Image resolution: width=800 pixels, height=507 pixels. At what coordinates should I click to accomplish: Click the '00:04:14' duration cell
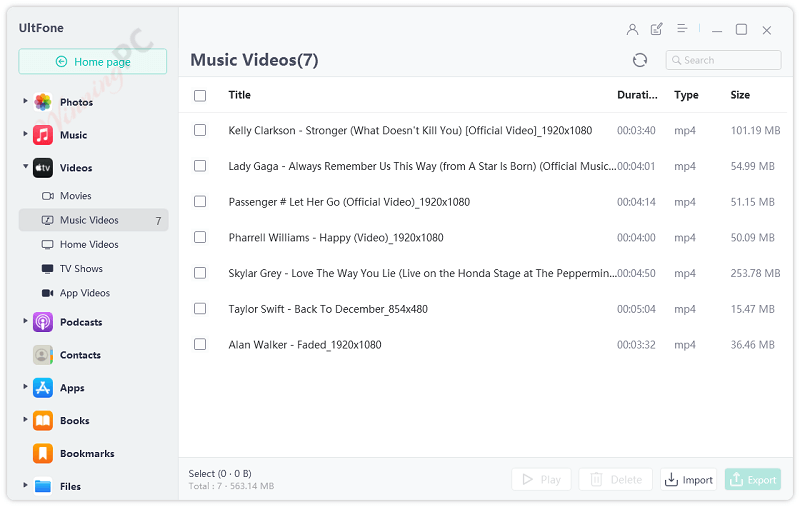coord(636,202)
